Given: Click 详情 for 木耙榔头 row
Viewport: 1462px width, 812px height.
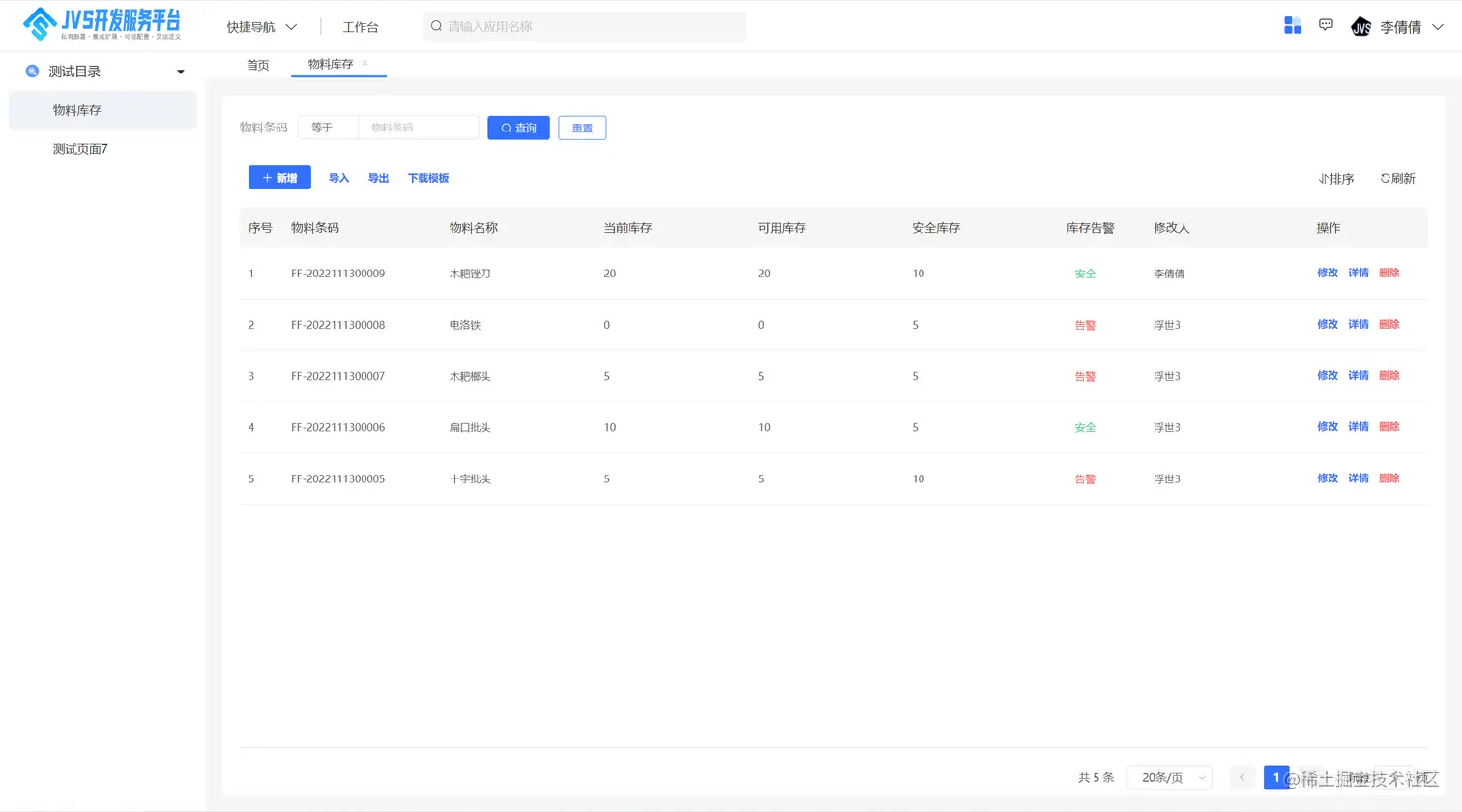Looking at the screenshot, I should coord(1359,375).
